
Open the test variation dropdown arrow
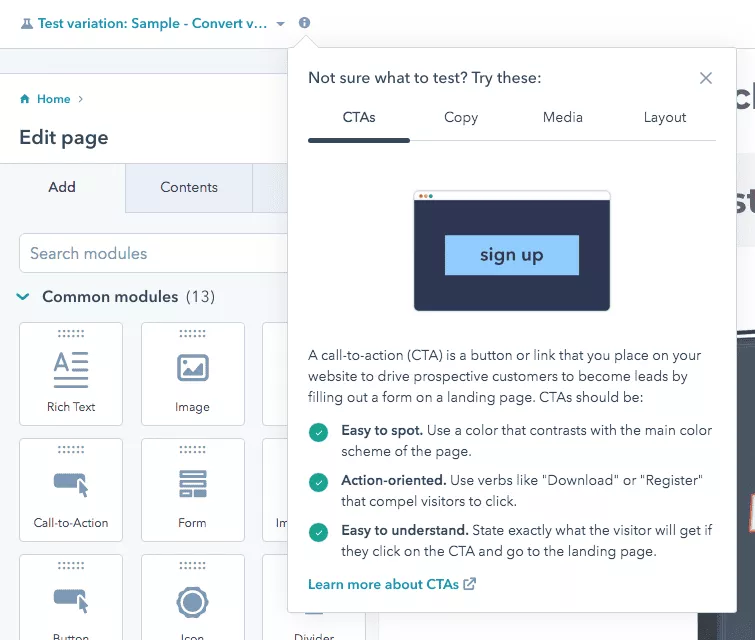[x=281, y=24]
